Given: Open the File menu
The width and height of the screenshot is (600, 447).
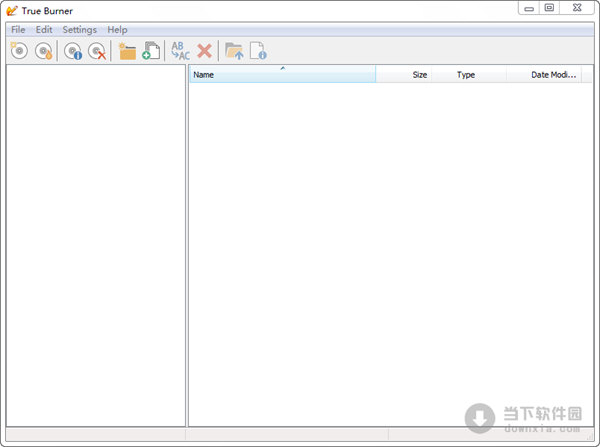Looking at the screenshot, I should (x=18, y=30).
